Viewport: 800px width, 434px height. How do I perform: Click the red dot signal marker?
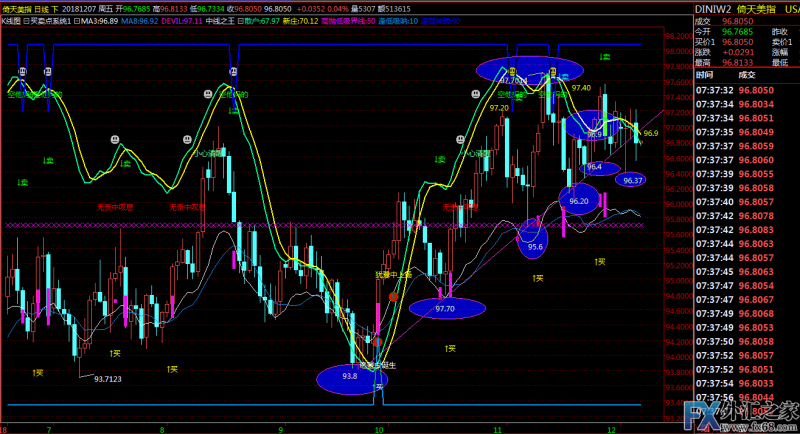pyautogui.click(x=393, y=297)
